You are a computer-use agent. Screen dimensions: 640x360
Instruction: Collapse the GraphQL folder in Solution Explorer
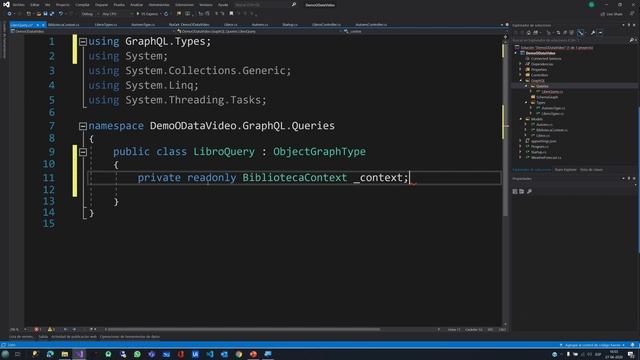click(520, 81)
